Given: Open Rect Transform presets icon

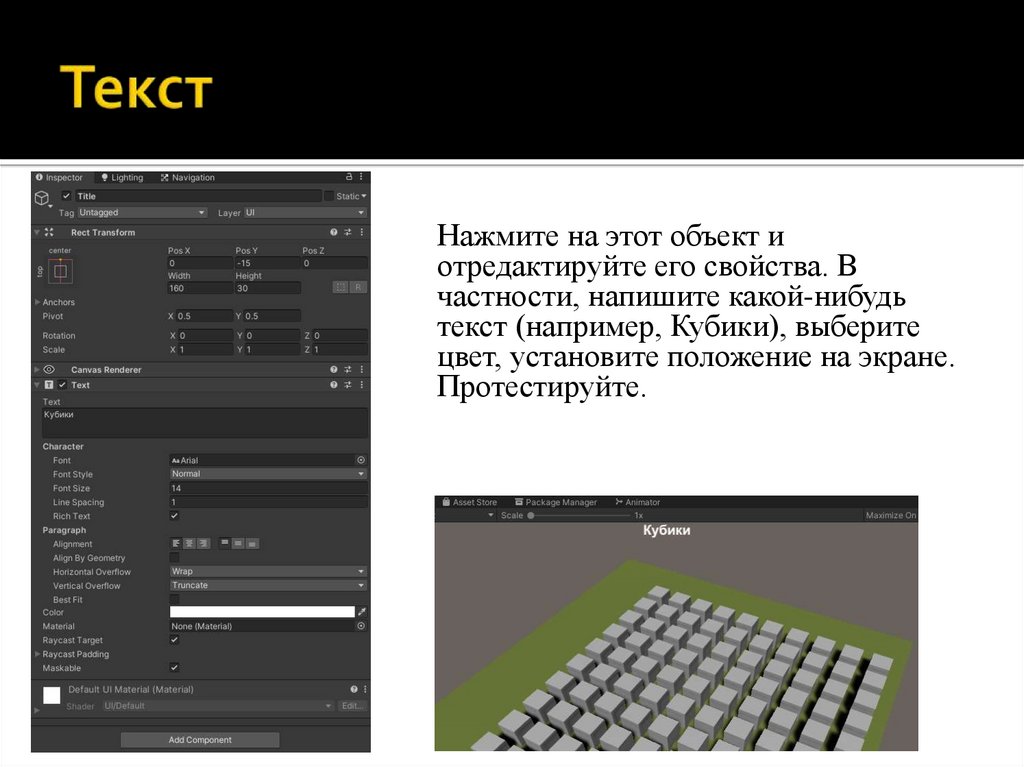Looking at the screenshot, I should [x=348, y=232].
